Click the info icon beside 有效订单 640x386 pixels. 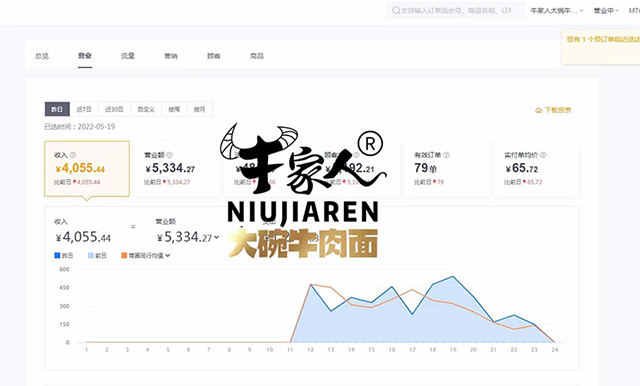coord(447,155)
